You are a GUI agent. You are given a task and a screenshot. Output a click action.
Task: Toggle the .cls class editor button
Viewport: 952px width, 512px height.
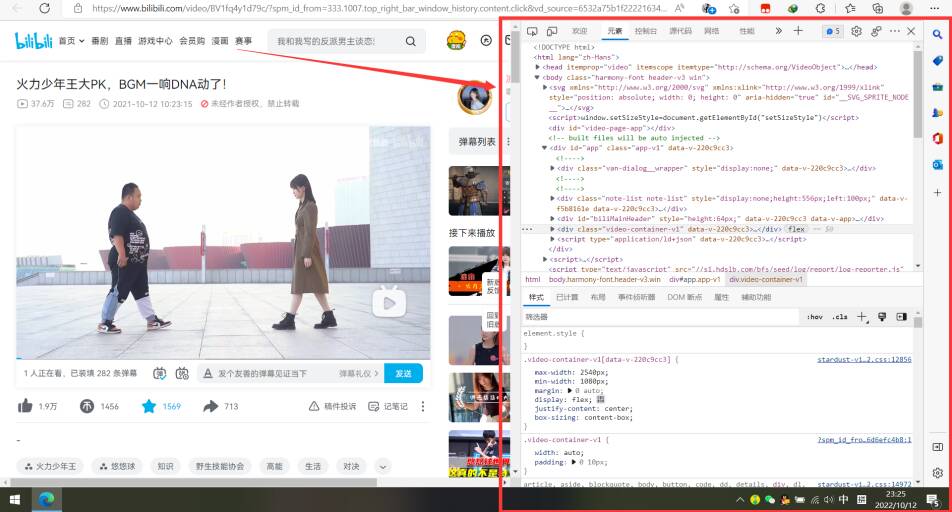840,316
